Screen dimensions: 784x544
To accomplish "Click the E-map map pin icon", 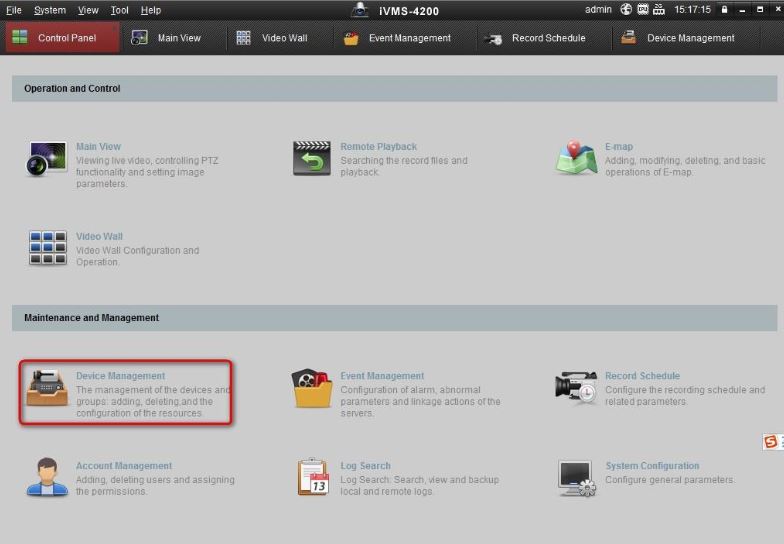I will pos(576,158).
